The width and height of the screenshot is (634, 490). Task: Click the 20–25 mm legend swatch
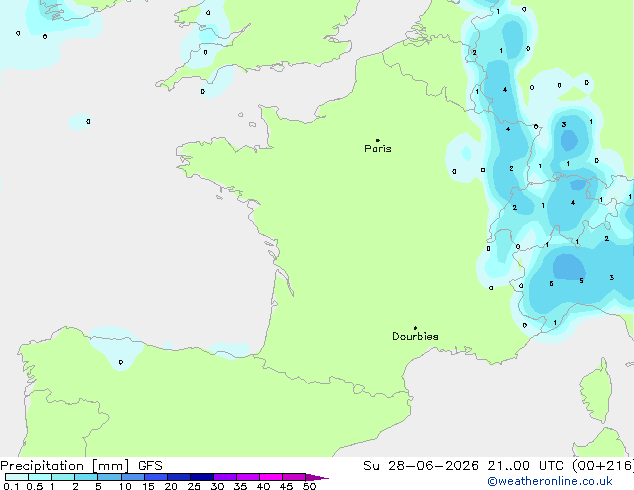(x=179, y=477)
